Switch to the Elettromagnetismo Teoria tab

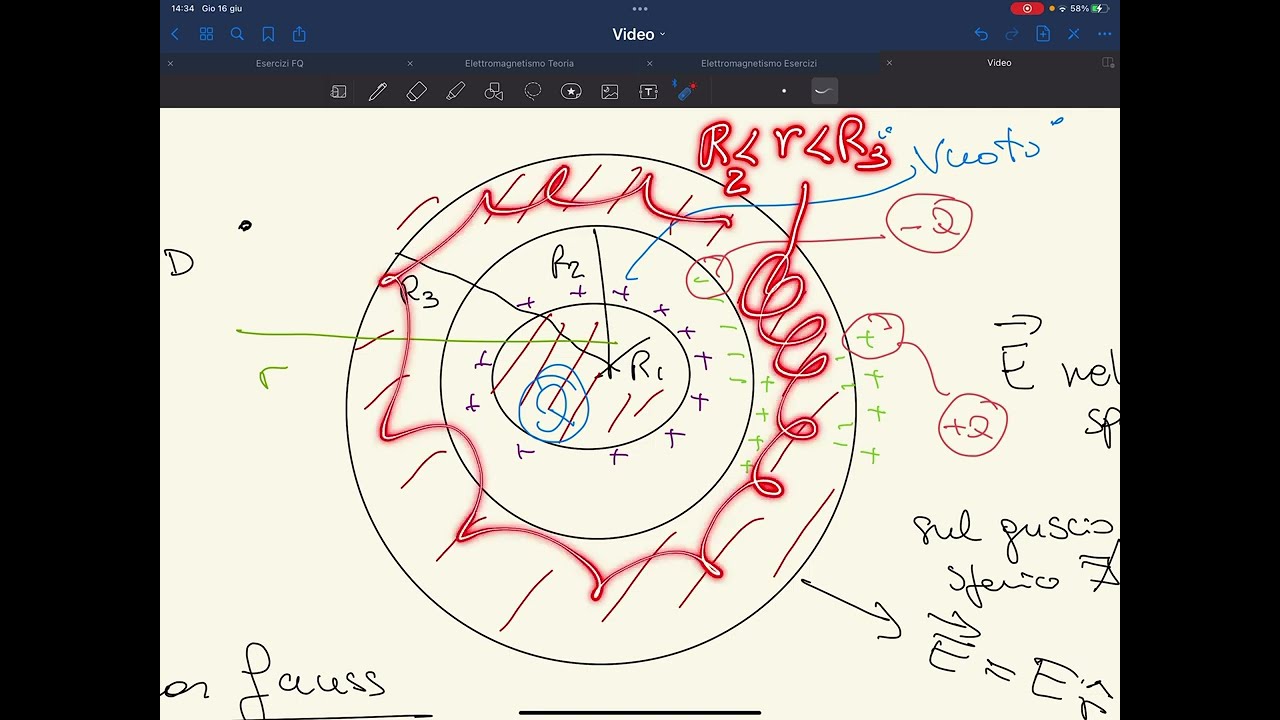(x=519, y=63)
